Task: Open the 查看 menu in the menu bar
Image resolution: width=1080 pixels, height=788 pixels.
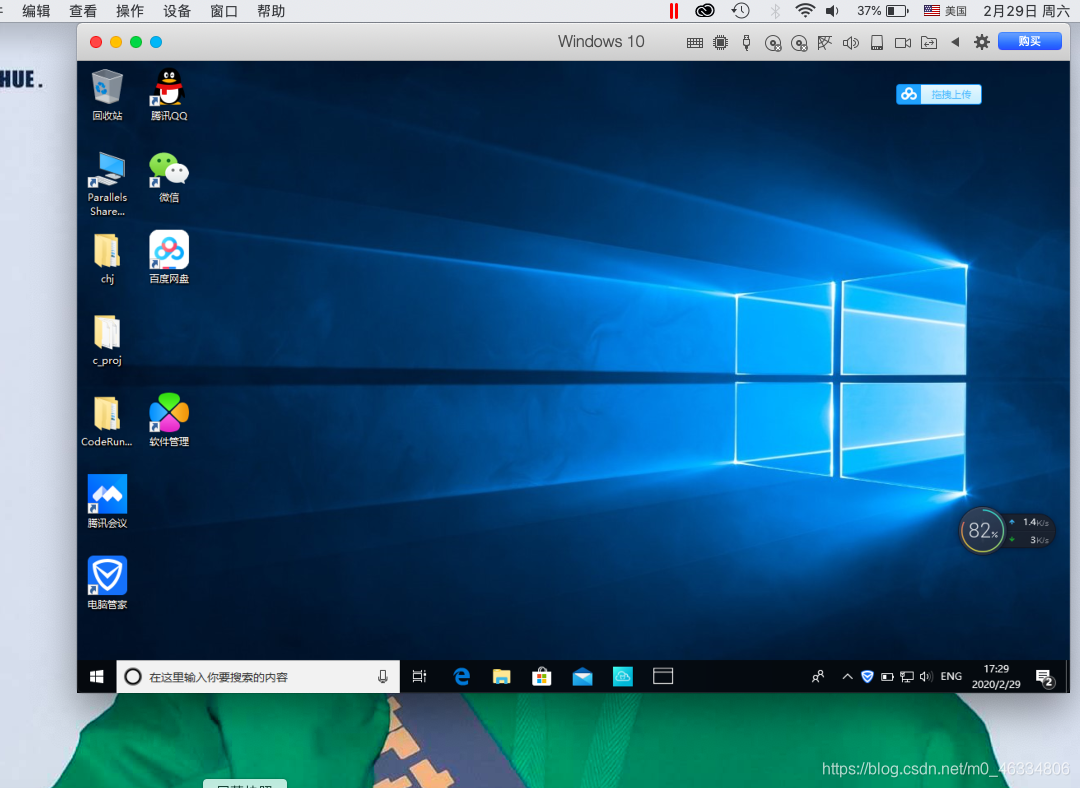Action: coord(83,11)
